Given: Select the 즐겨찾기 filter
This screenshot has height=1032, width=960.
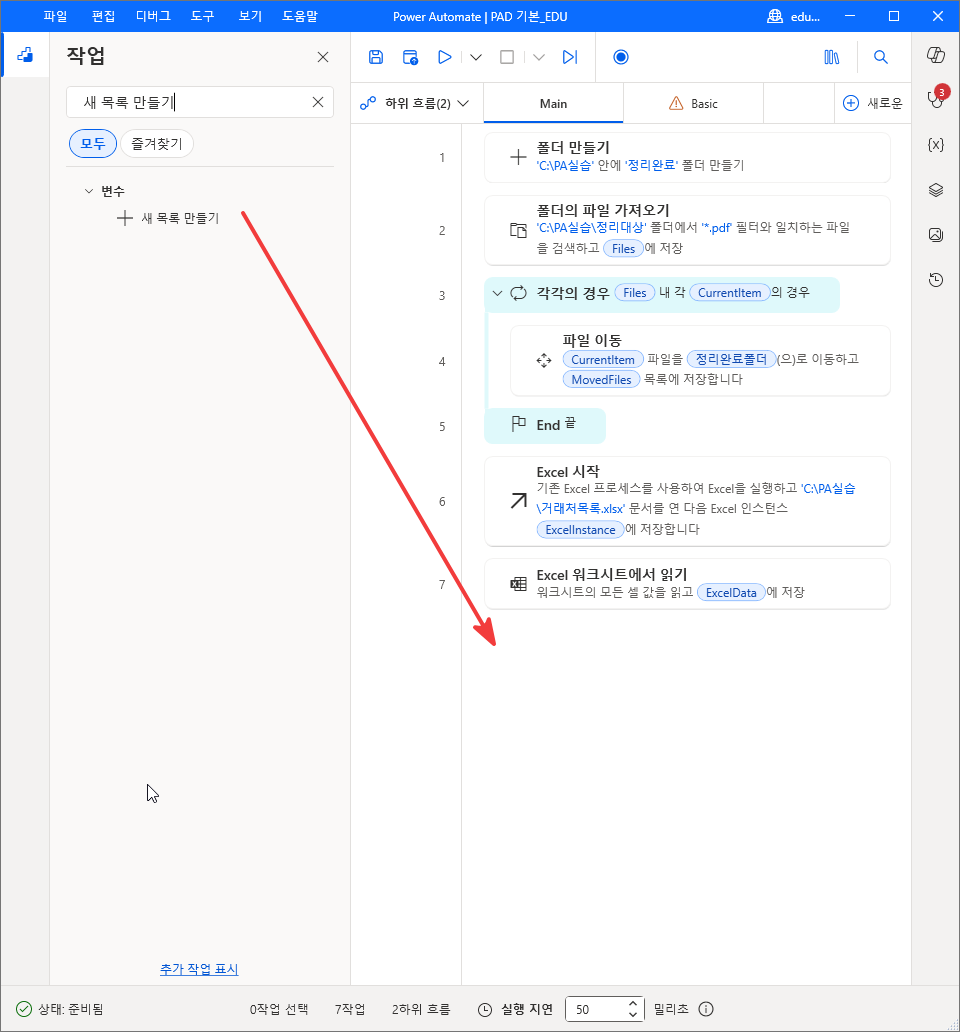Looking at the screenshot, I should point(157,143).
